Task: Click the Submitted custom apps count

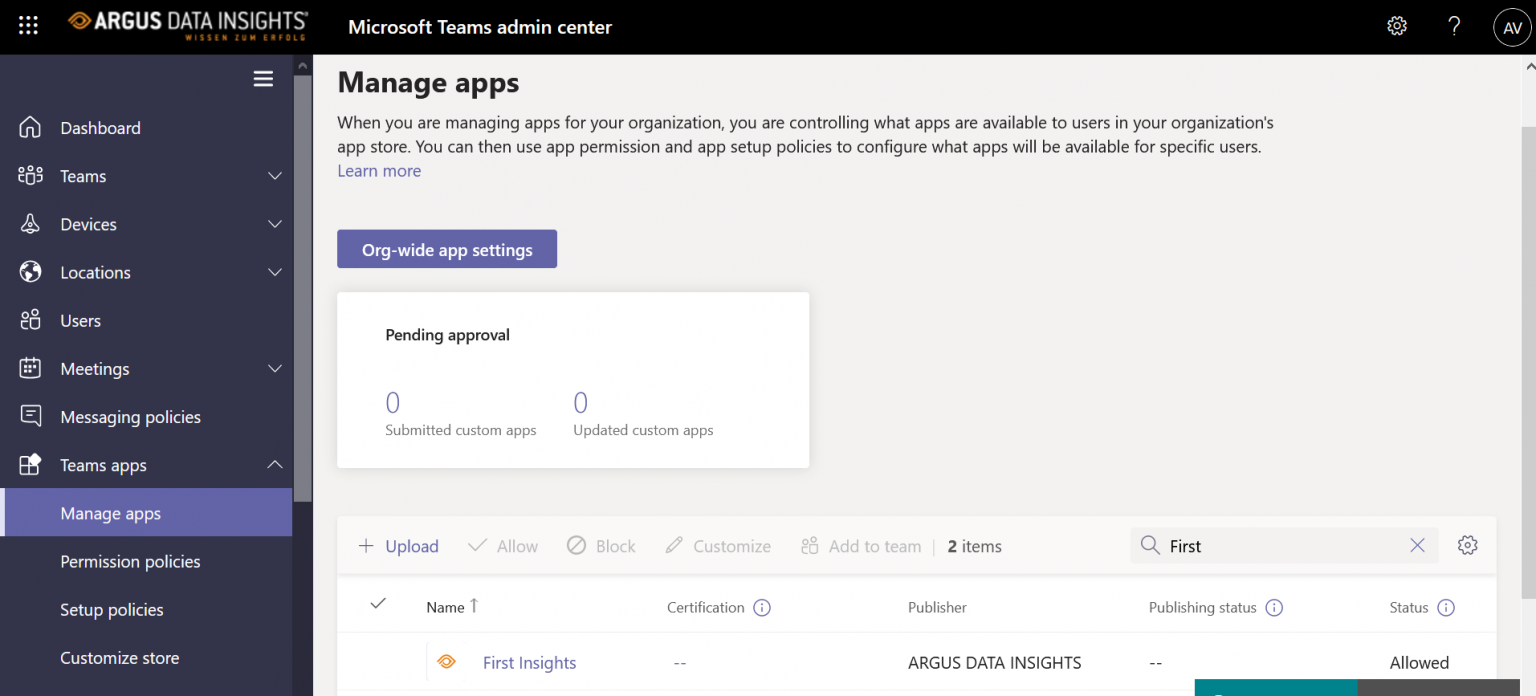Action: tap(393, 403)
